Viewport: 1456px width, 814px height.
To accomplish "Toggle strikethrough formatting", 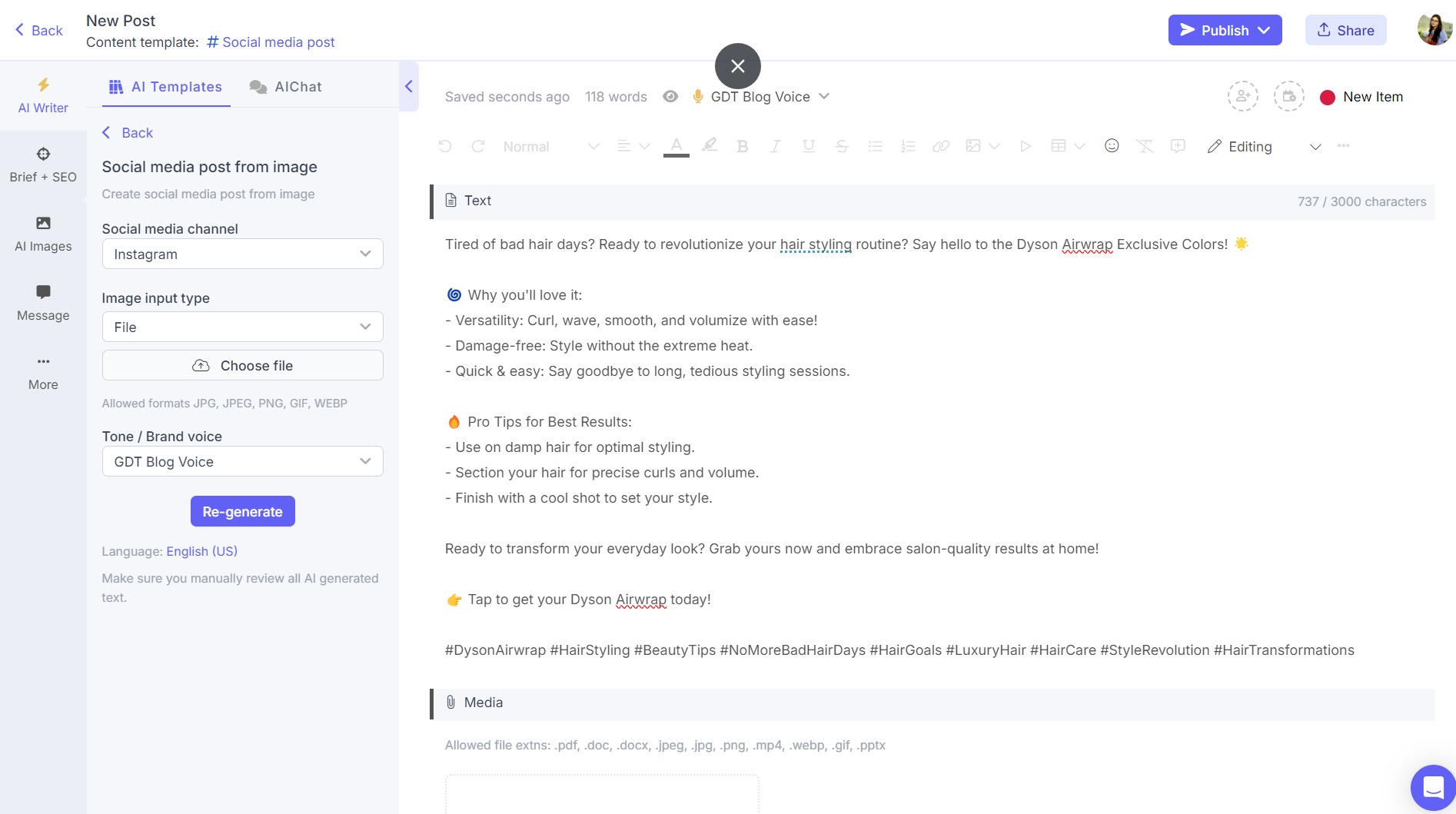I will (x=842, y=146).
